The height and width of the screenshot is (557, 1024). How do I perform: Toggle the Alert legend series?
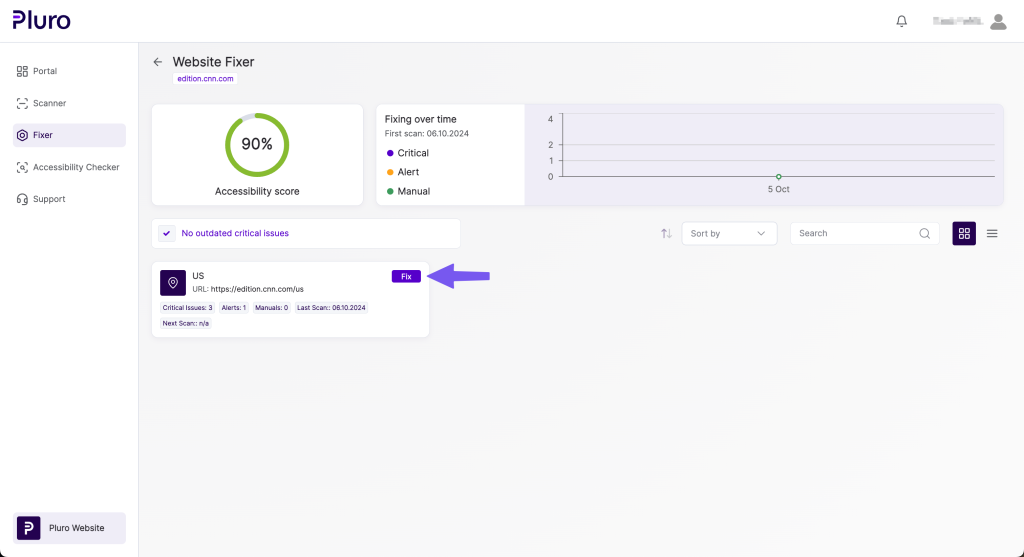click(x=403, y=172)
